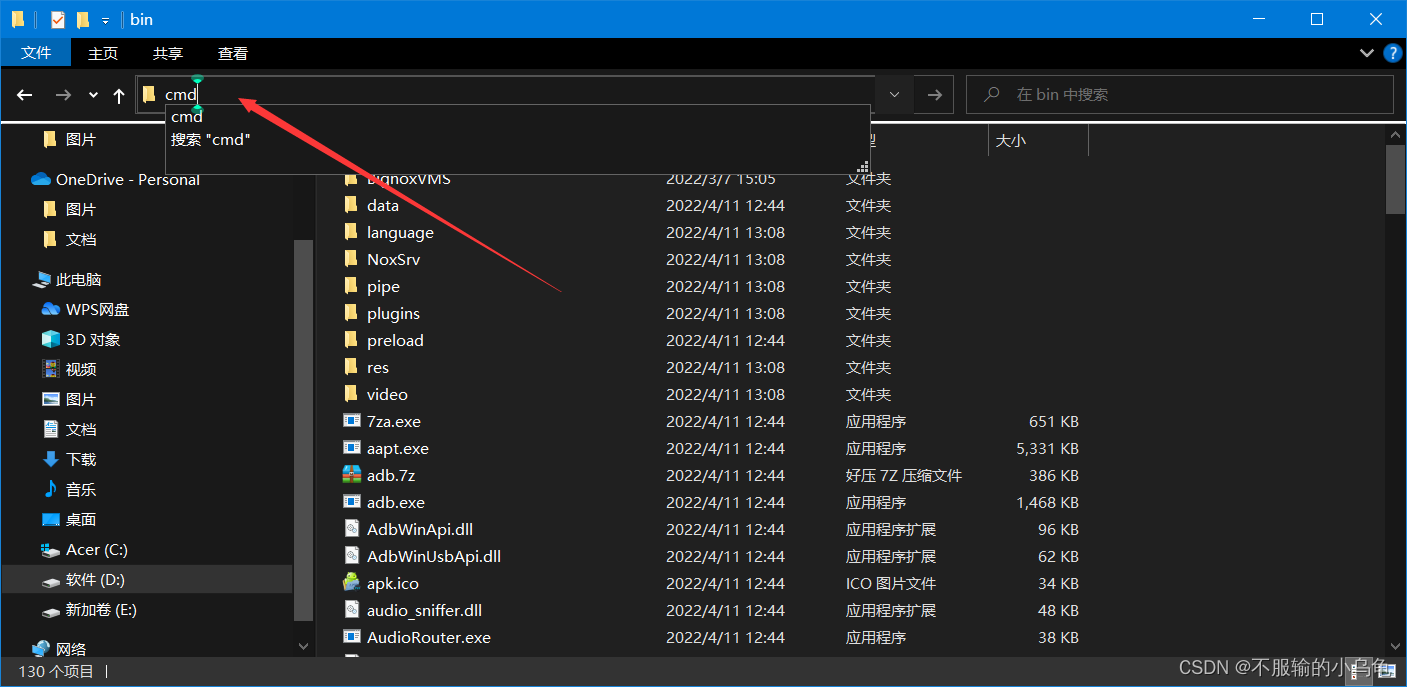This screenshot has width=1407, height=687.
Task: Select the audio_sniffer.dll file name
Action: [x=424, y=611]
